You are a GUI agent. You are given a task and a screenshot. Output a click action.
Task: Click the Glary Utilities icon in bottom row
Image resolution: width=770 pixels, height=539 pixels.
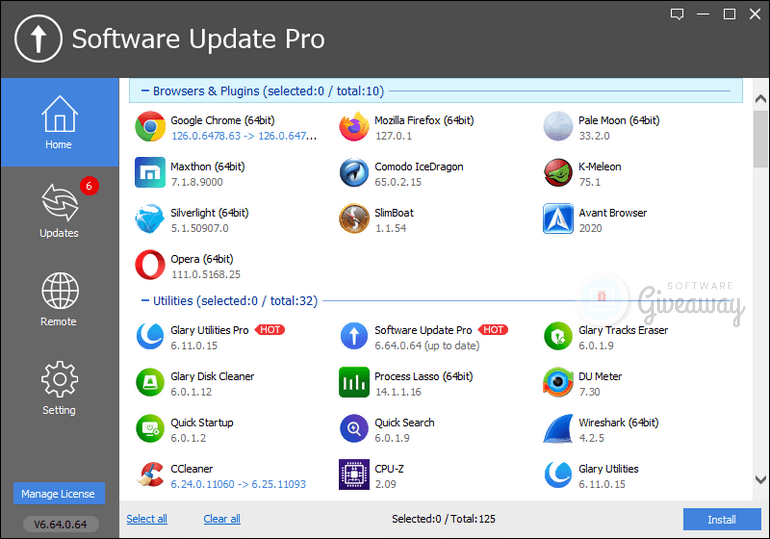point(558,475)
